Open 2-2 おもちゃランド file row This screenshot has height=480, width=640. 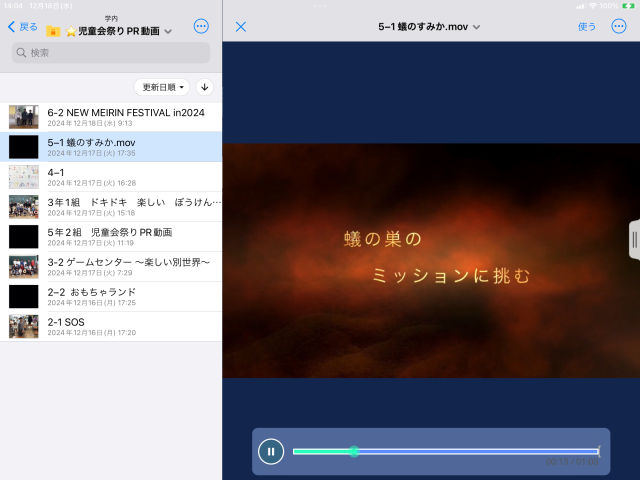click(x=111, y=296)
